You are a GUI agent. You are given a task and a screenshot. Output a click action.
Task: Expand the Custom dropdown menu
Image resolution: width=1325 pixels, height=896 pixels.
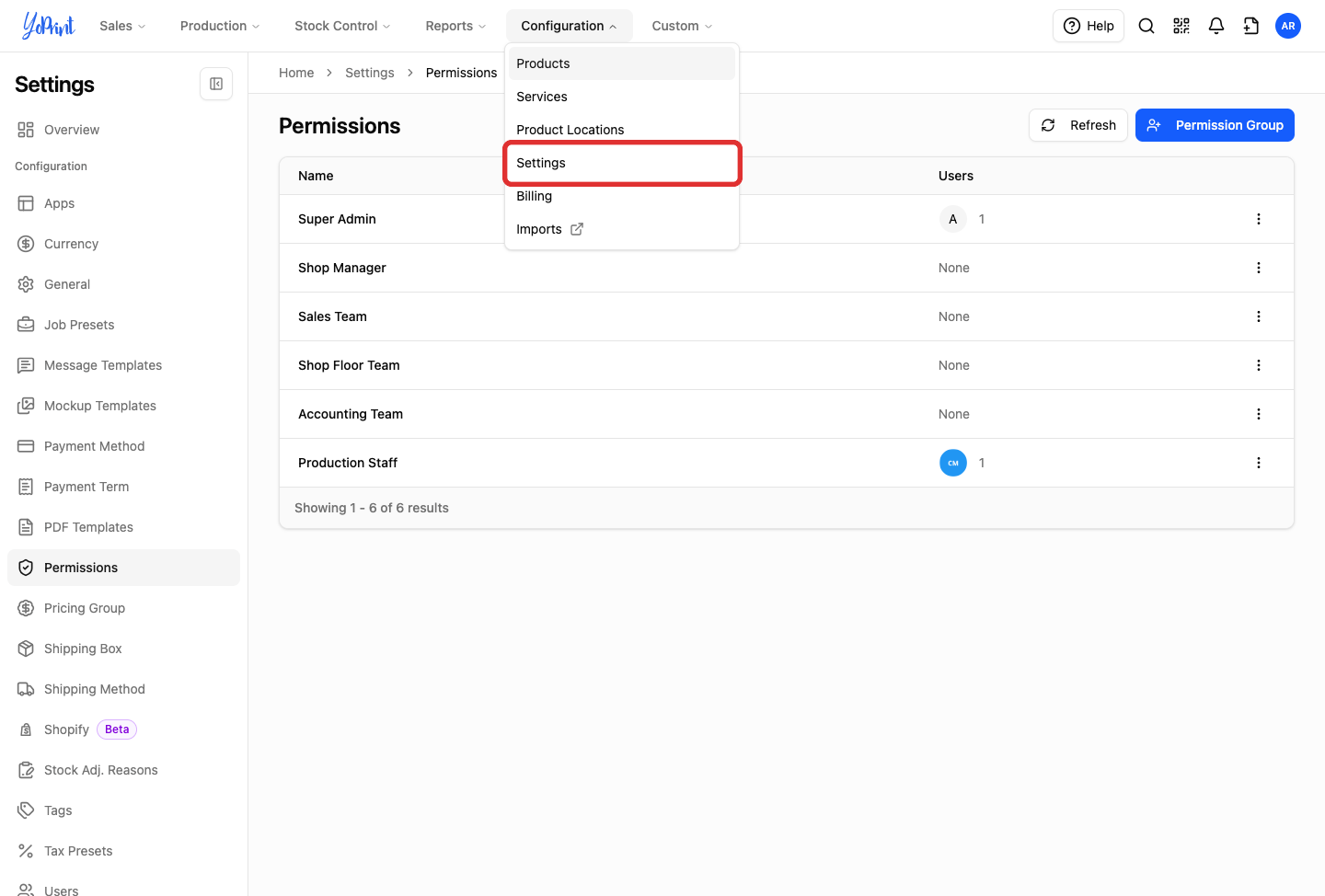pyautogui.click(x=682, y=26)
